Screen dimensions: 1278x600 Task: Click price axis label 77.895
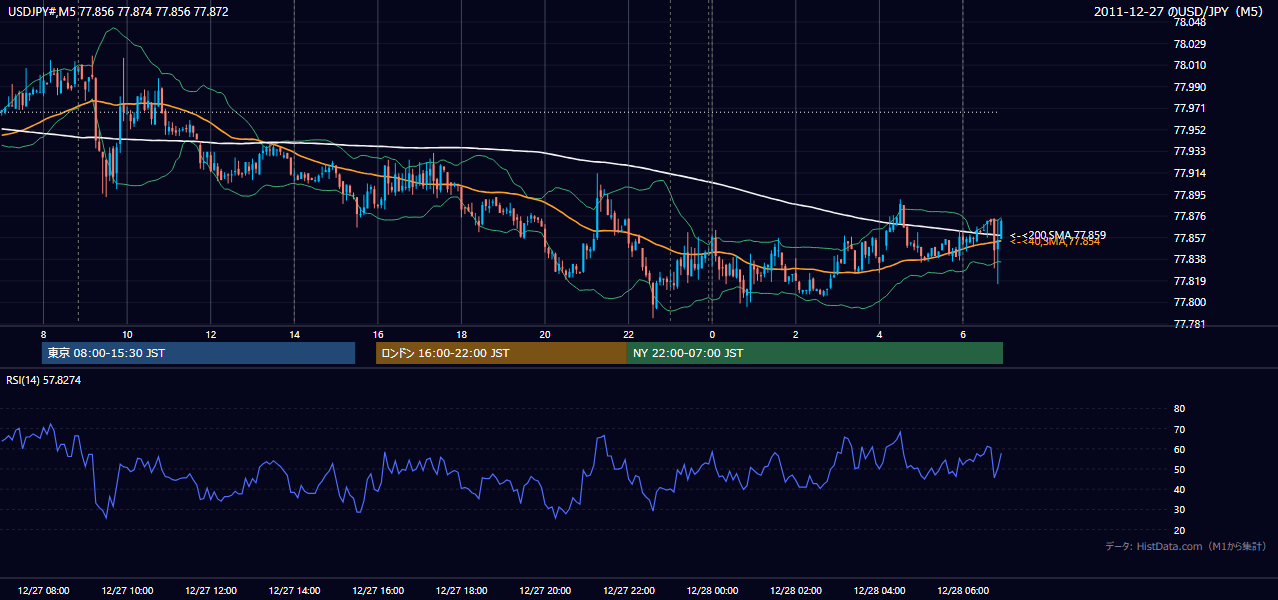(1190, 195)
